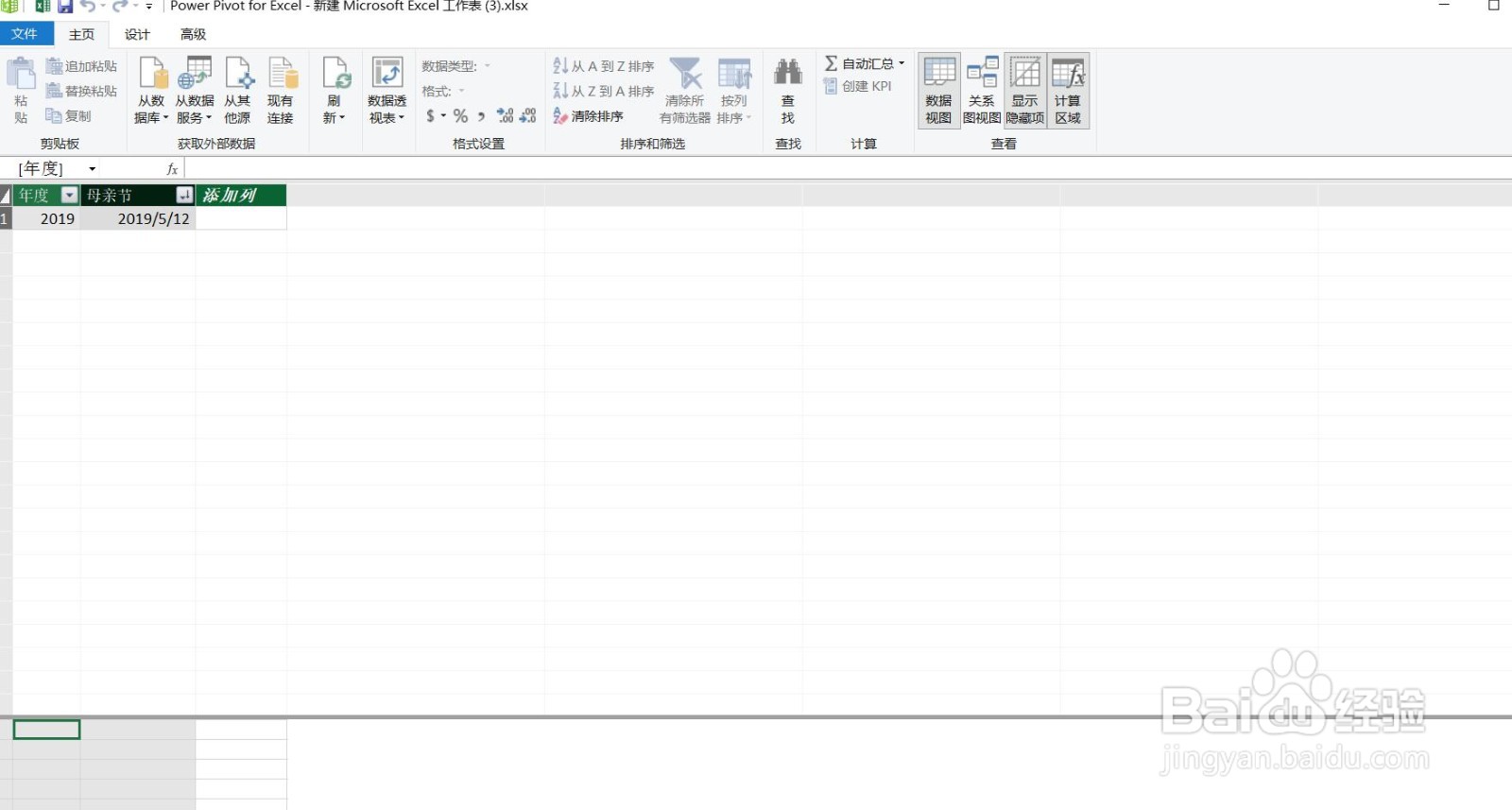Open 从数据库 import from database
The height and width of the screenshot is (810, 1512).
[x=151, y=91]
